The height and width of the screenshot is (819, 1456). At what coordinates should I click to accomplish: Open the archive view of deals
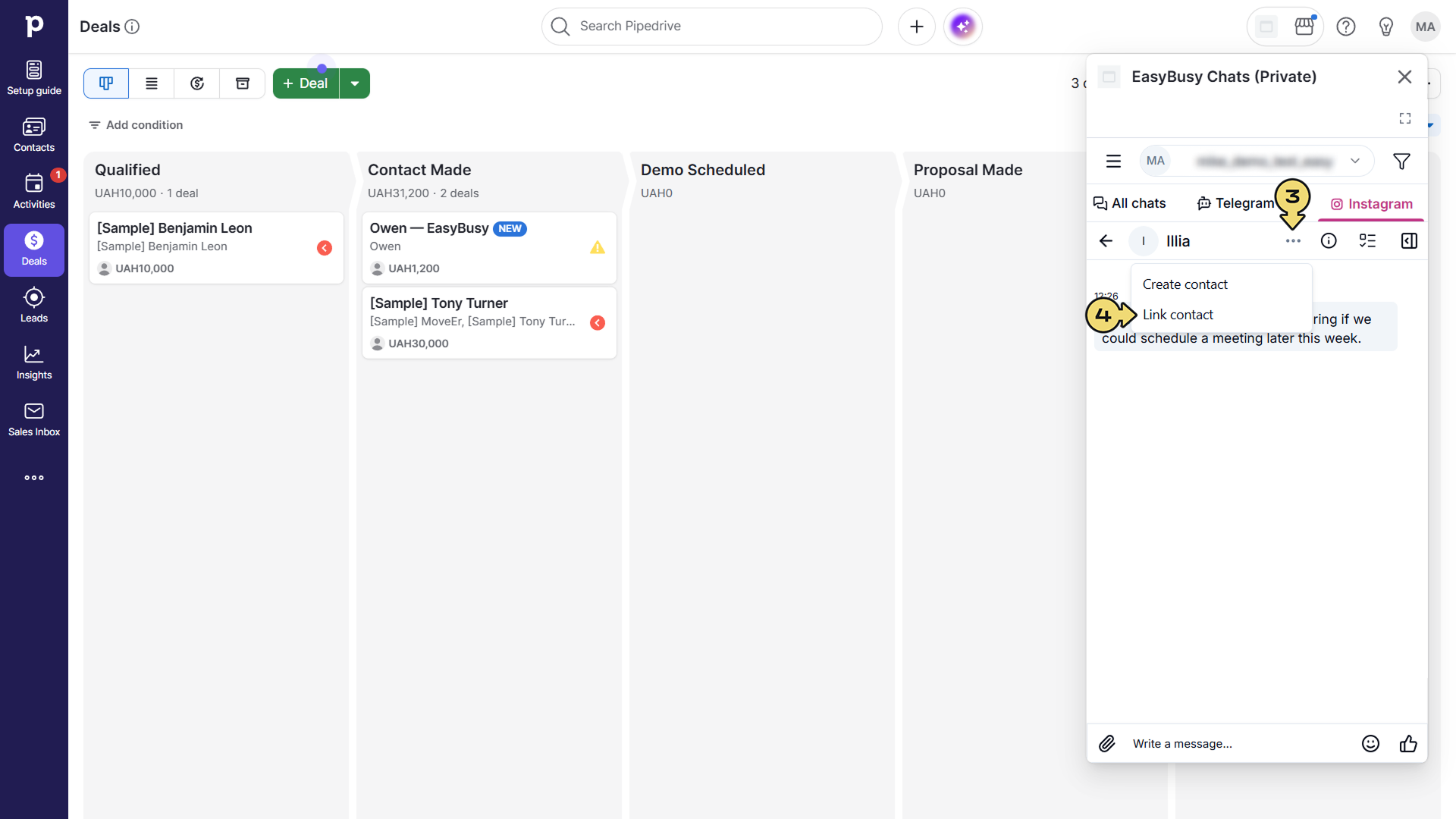pyautogui.click(x=243, y=83)
